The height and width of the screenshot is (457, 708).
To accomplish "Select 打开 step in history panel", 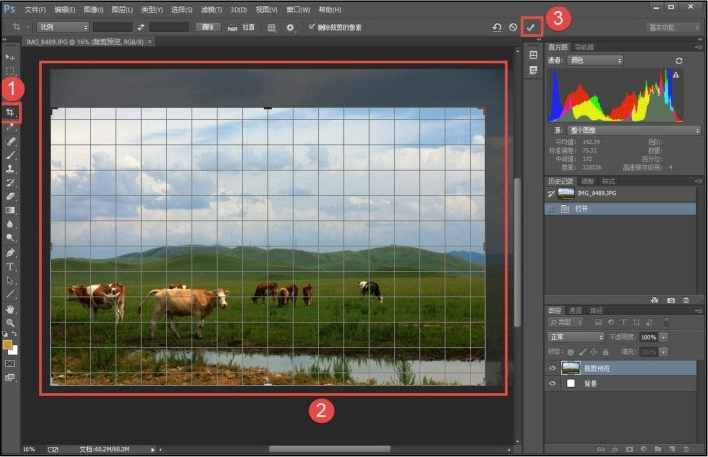I will coord(583,209).
